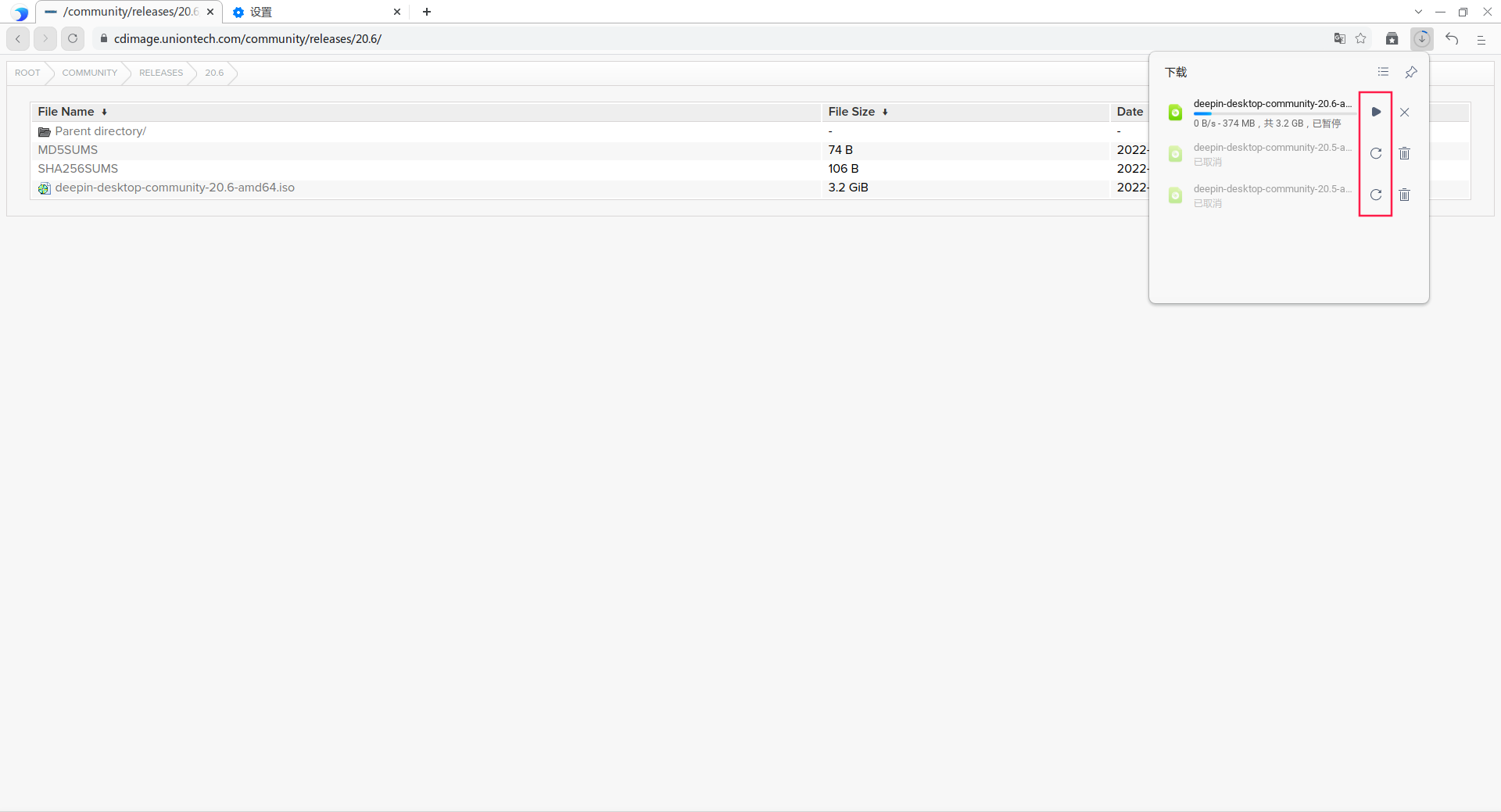Close the /community/releases/20.6 tab

(x=210, y=12)
